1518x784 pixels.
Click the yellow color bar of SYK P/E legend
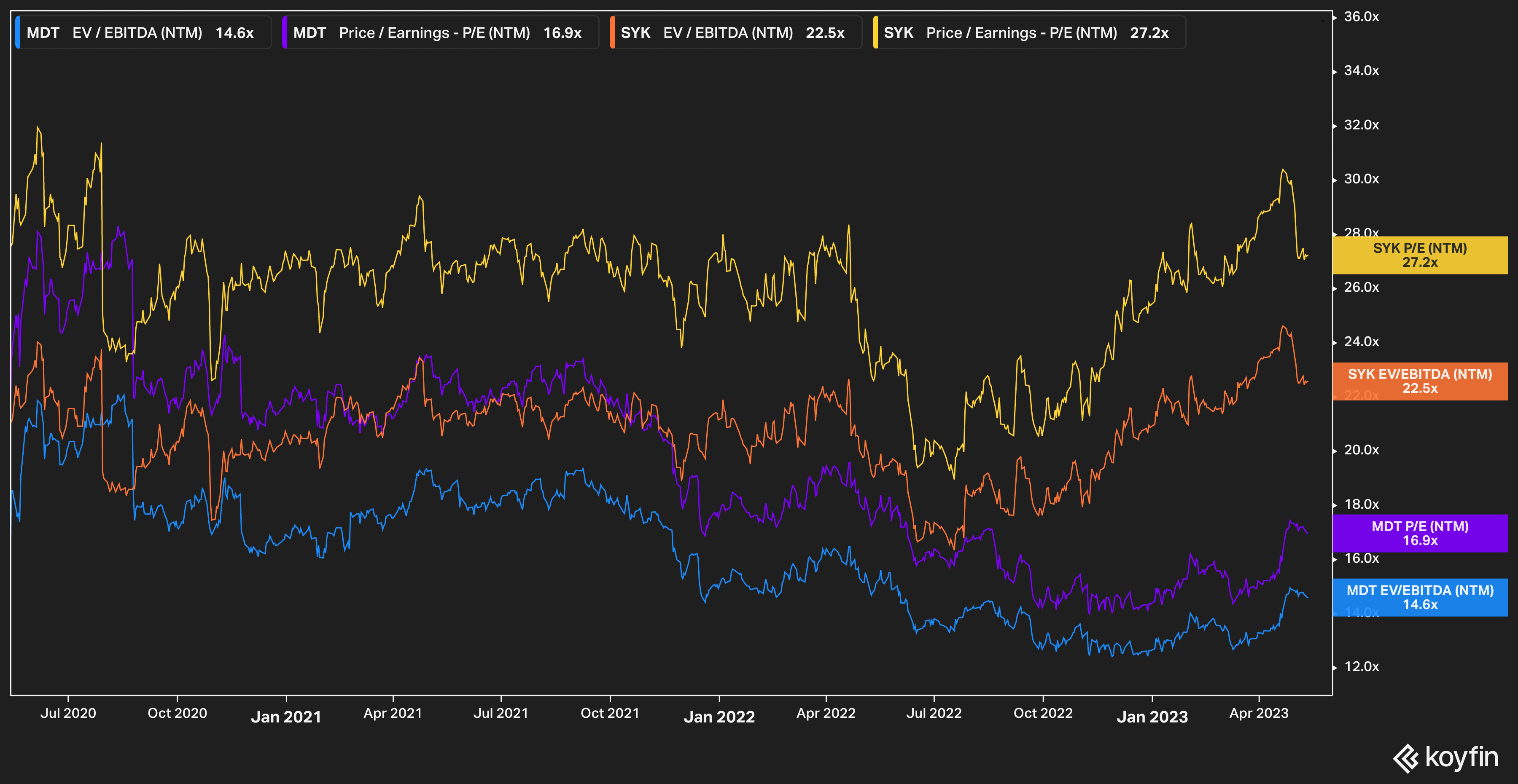tap(875, 32)
